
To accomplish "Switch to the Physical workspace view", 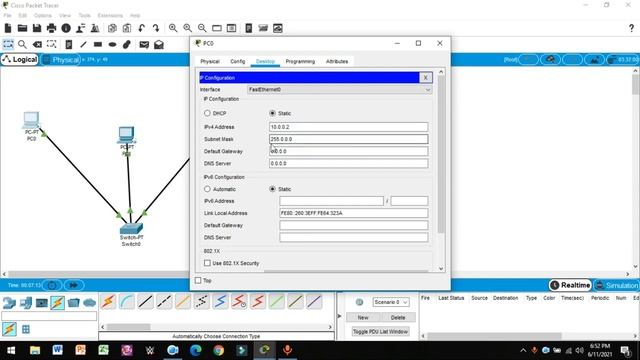I will pos(60,60).
